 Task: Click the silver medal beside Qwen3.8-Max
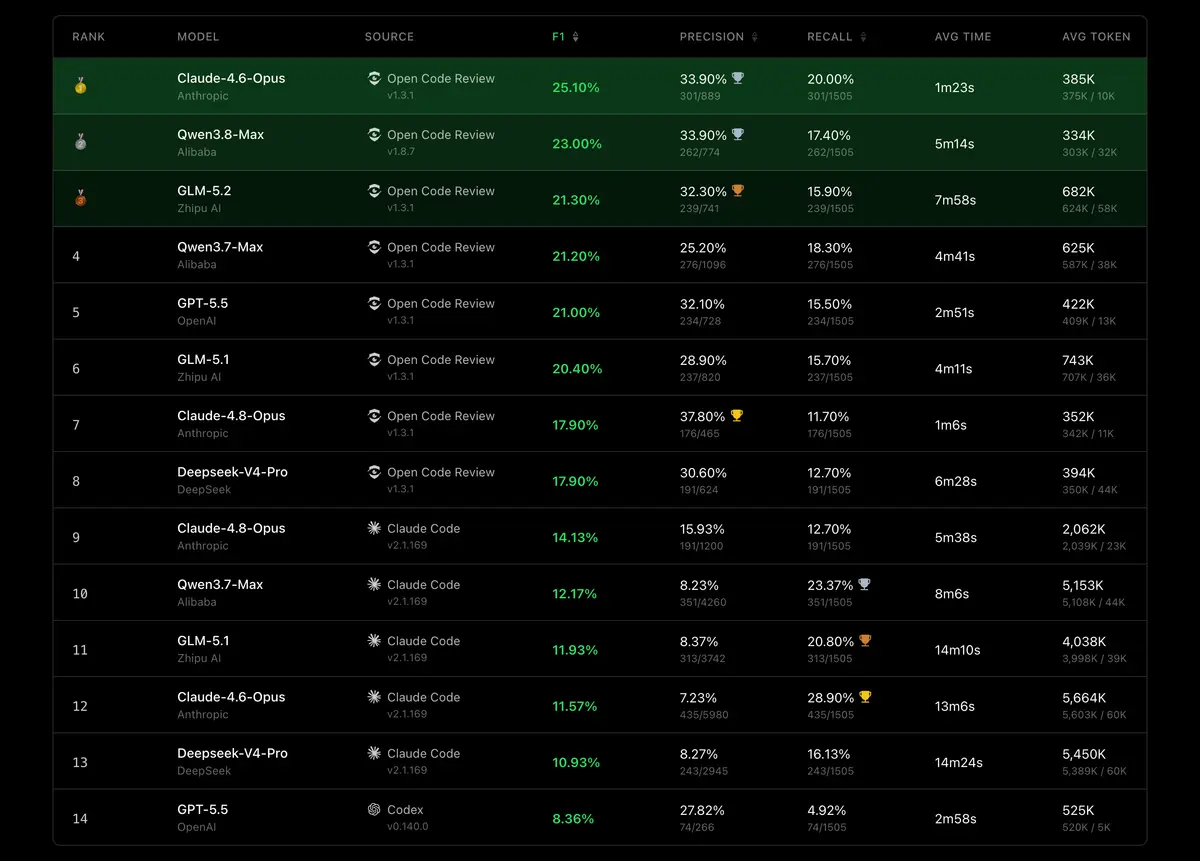click(80, 143)
